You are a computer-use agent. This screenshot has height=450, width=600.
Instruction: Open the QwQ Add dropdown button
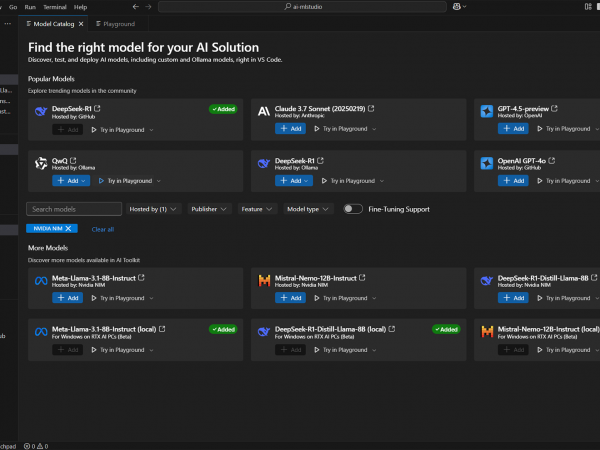(x=71, y=181)
